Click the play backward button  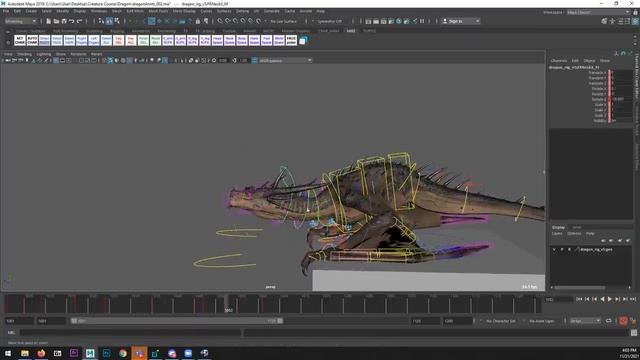pos(602,299)
